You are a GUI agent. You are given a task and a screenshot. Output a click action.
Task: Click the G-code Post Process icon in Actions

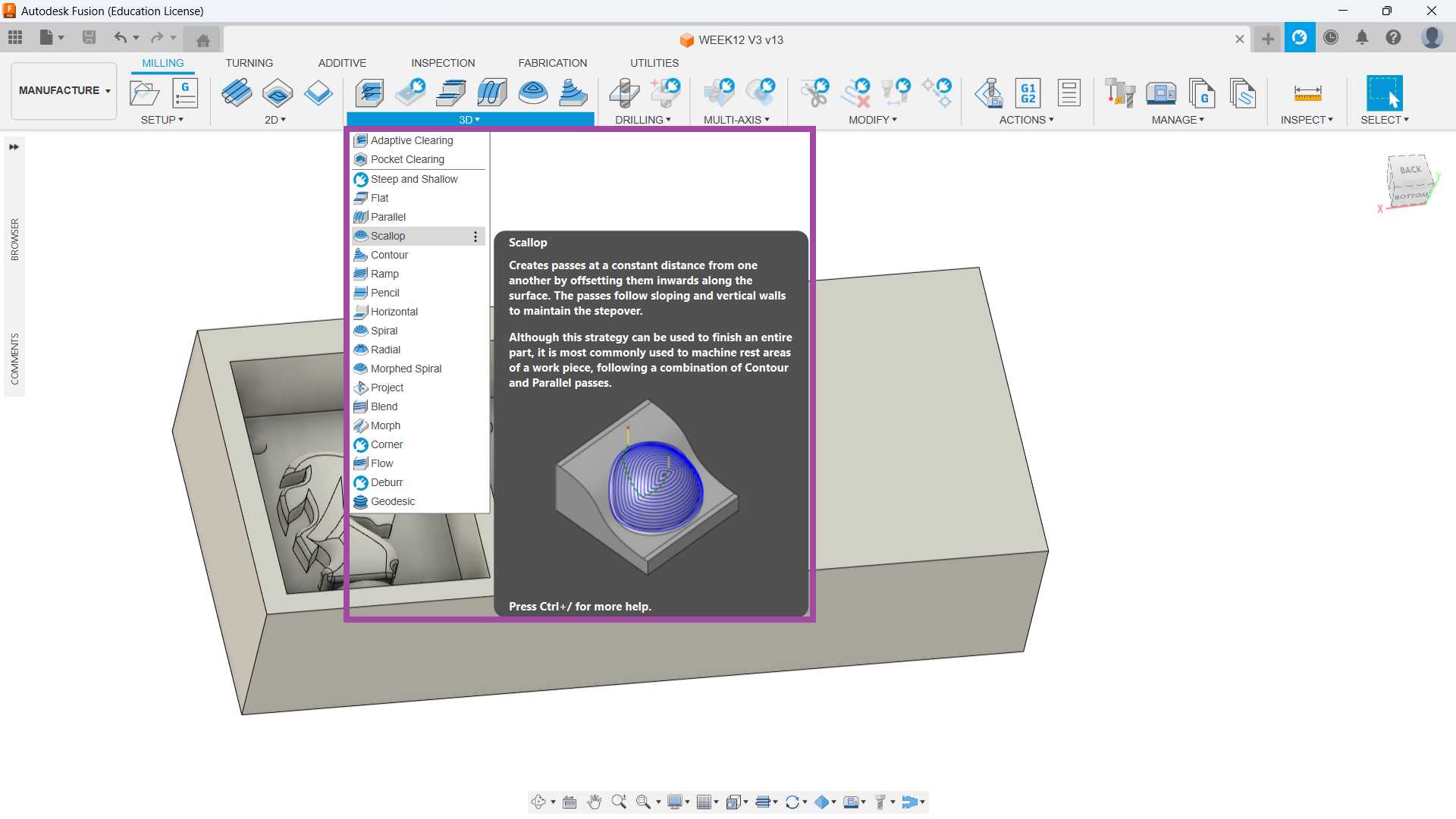pos(1028,93)
